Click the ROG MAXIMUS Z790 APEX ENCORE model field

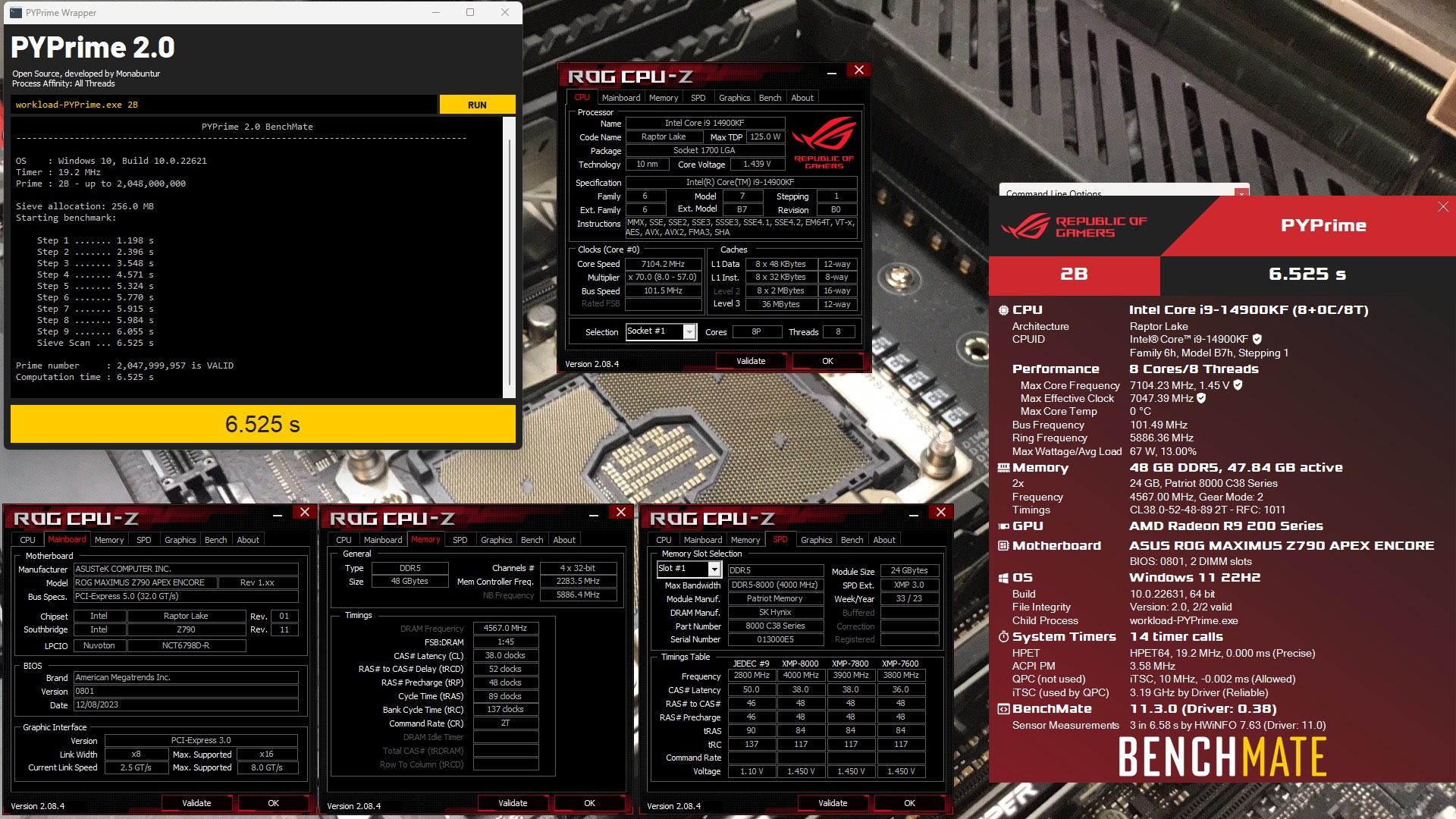[145, 582]
